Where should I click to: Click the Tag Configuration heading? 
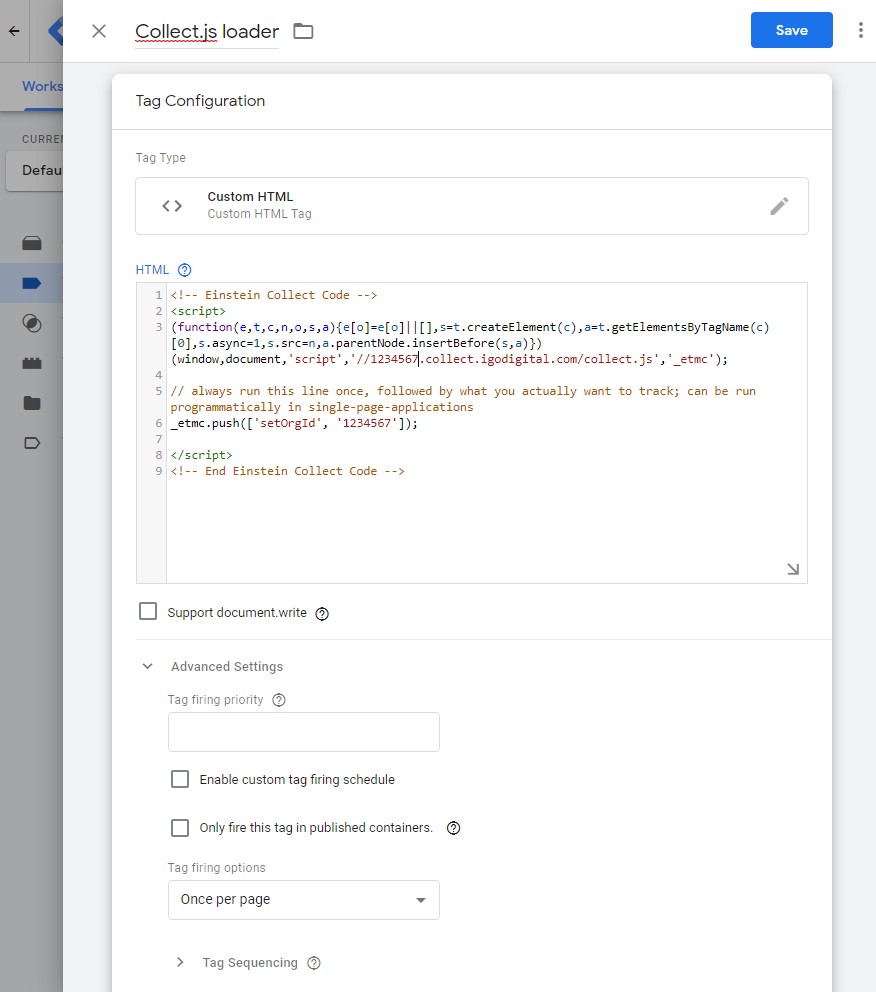(x=200, y=101)
